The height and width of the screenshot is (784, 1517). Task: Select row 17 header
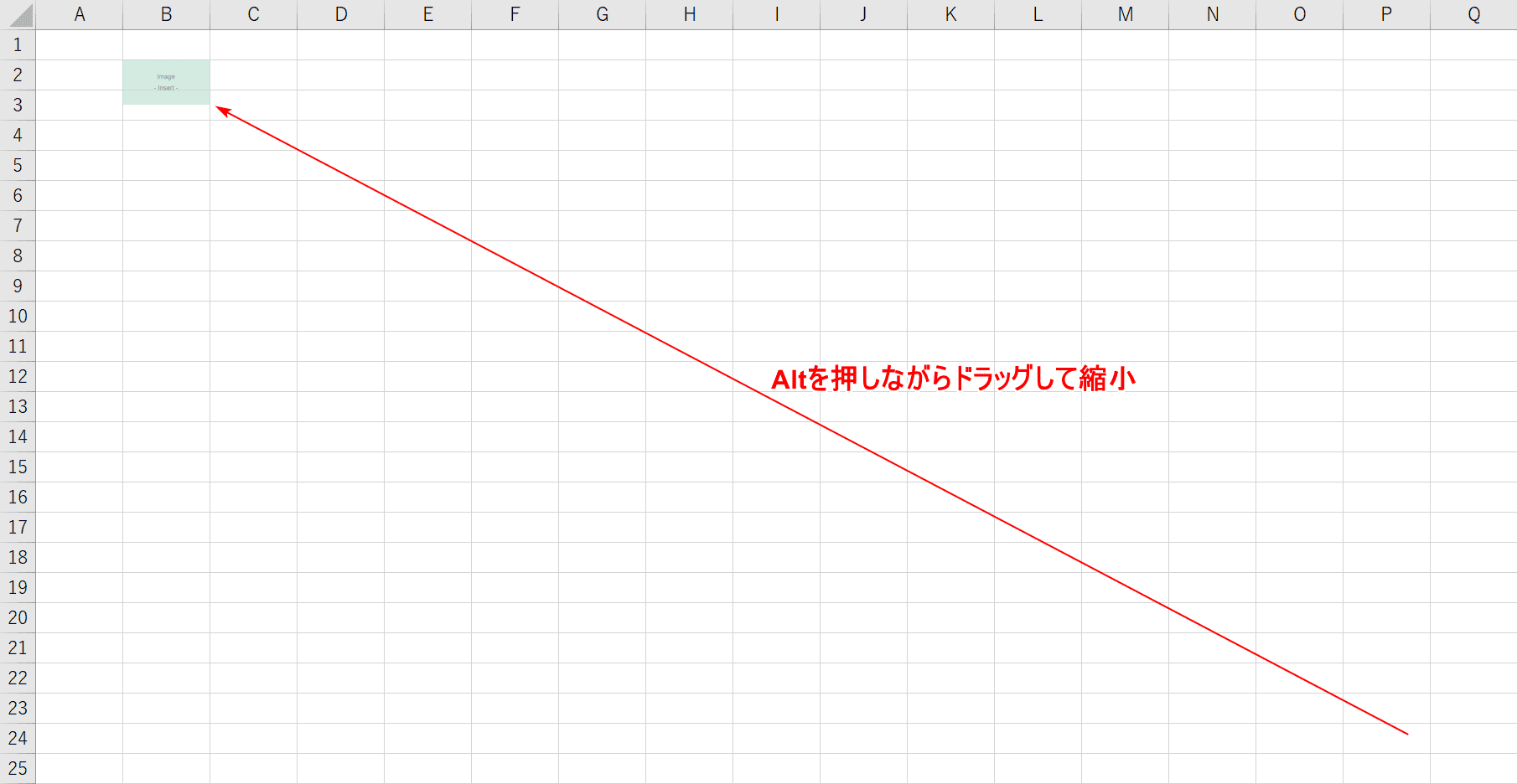point(18,528)
